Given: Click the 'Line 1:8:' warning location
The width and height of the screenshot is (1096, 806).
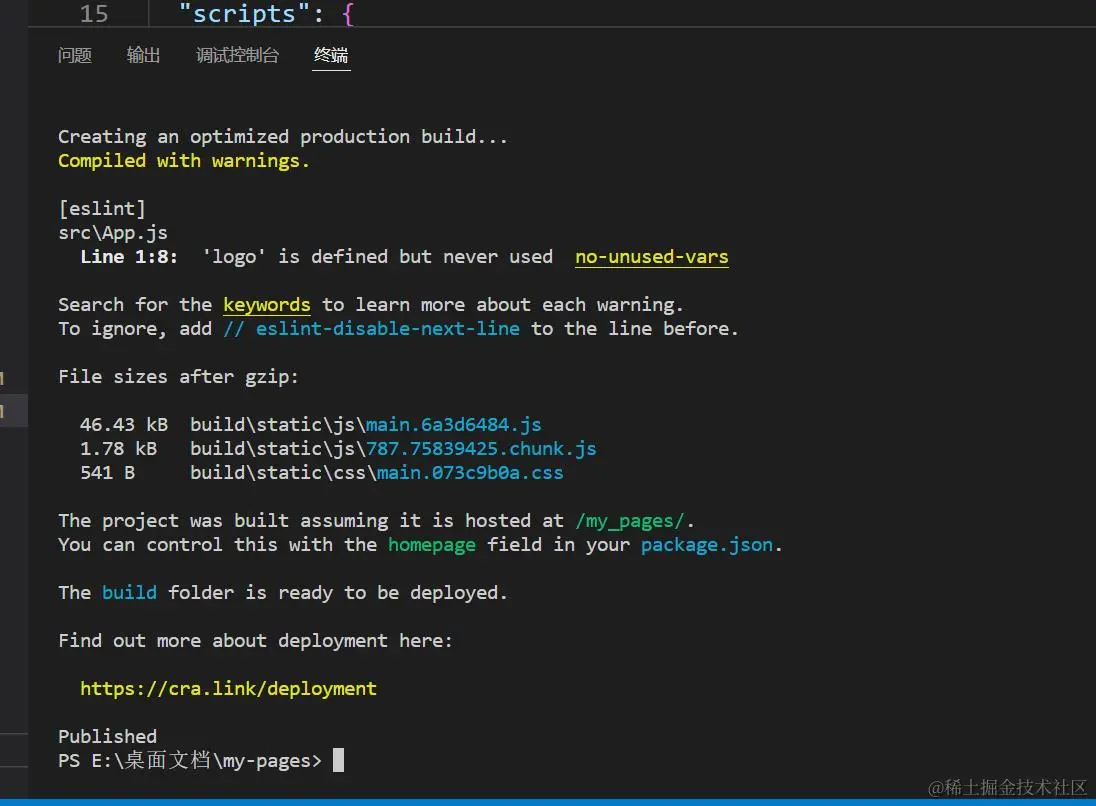Looking at the screenshot, I should tap(129, 257).
